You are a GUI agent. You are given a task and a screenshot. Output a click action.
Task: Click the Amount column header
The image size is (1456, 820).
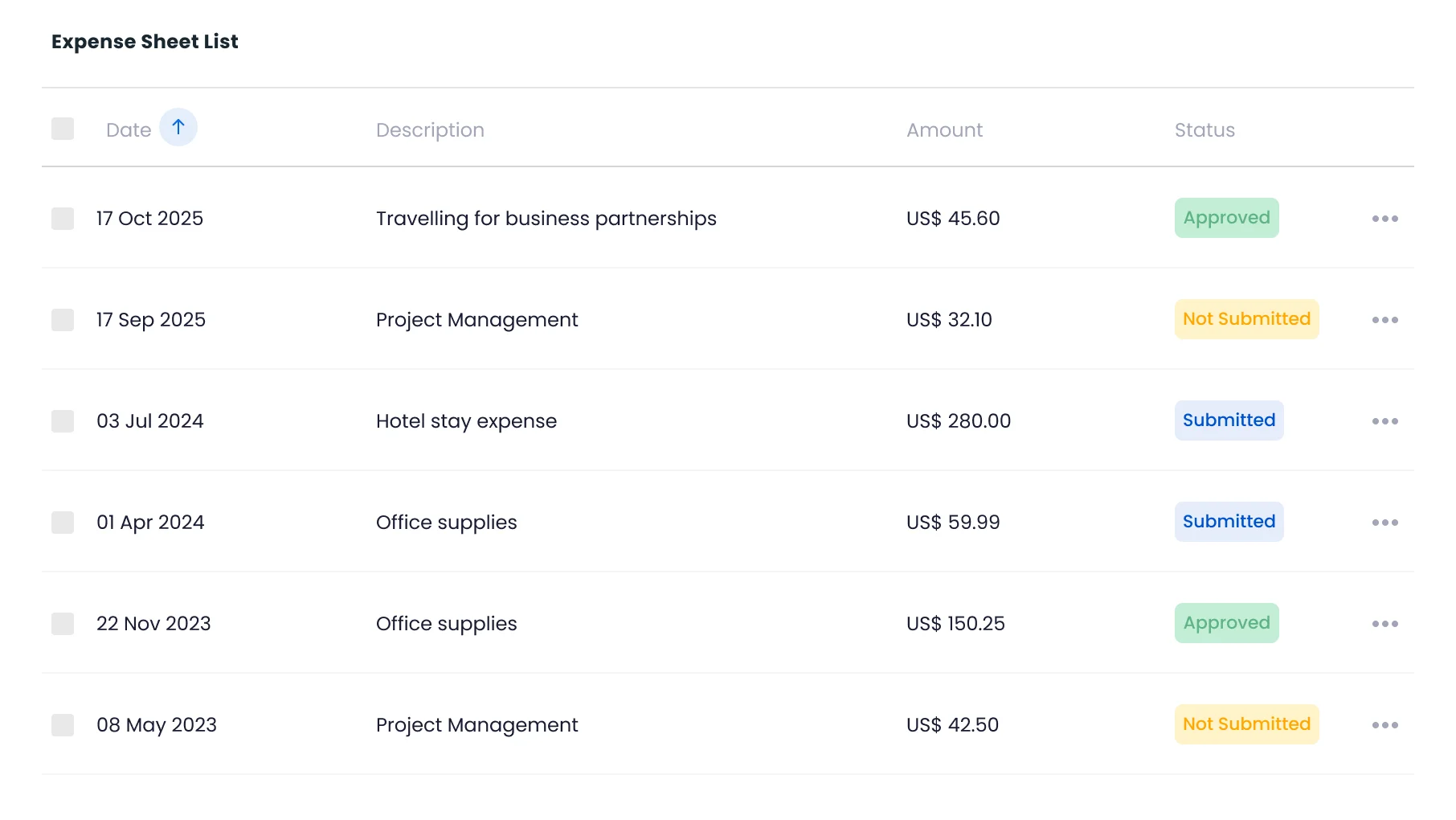(x=944, y=130)
